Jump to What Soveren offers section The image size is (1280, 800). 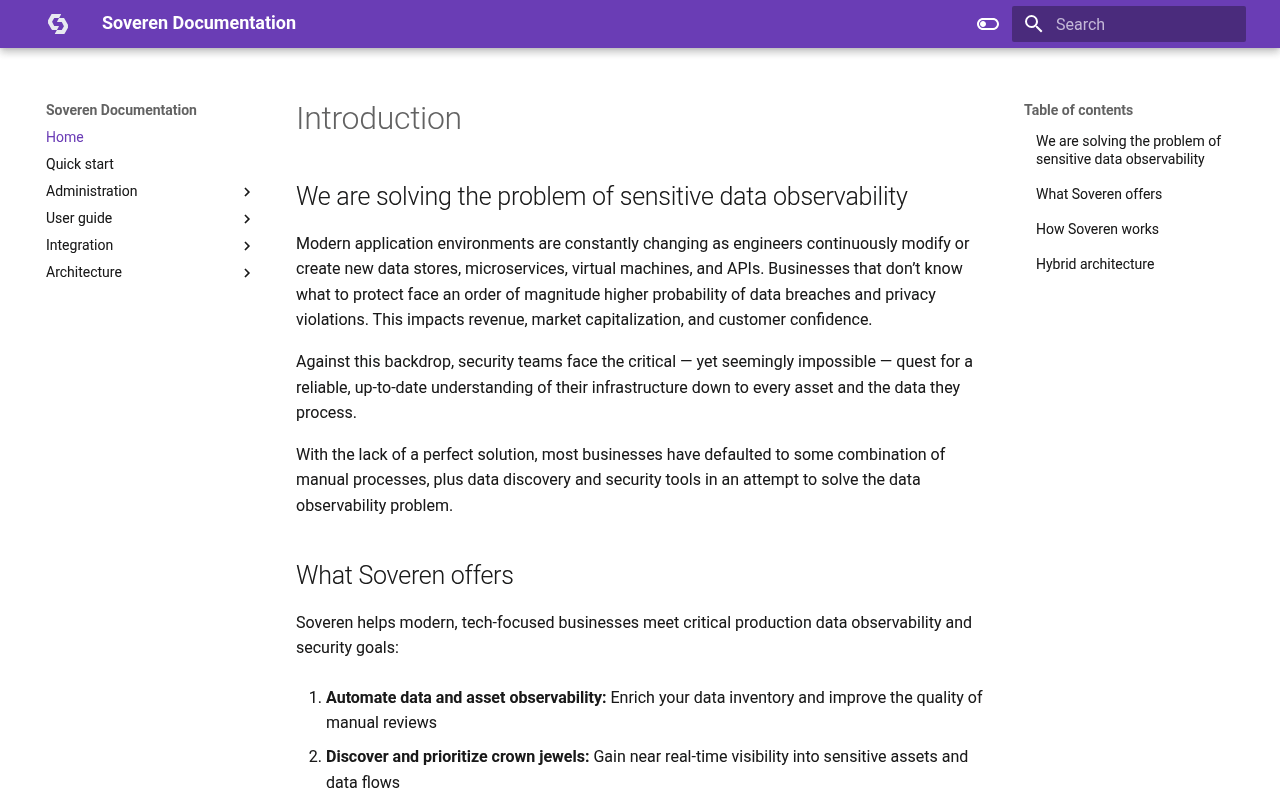point(1099,194)
